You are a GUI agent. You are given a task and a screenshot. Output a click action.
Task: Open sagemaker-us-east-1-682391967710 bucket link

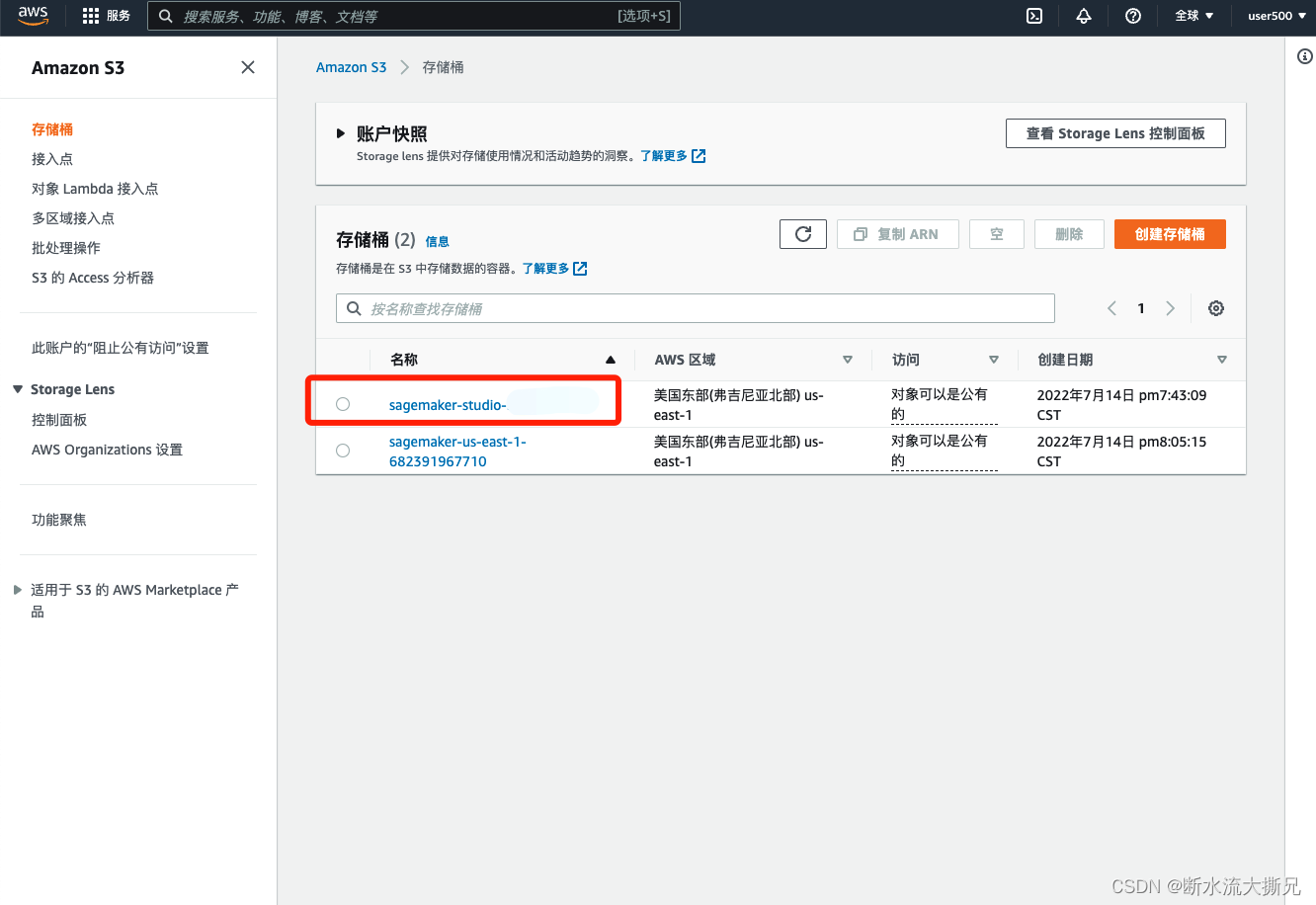click(x=457, y=452)
